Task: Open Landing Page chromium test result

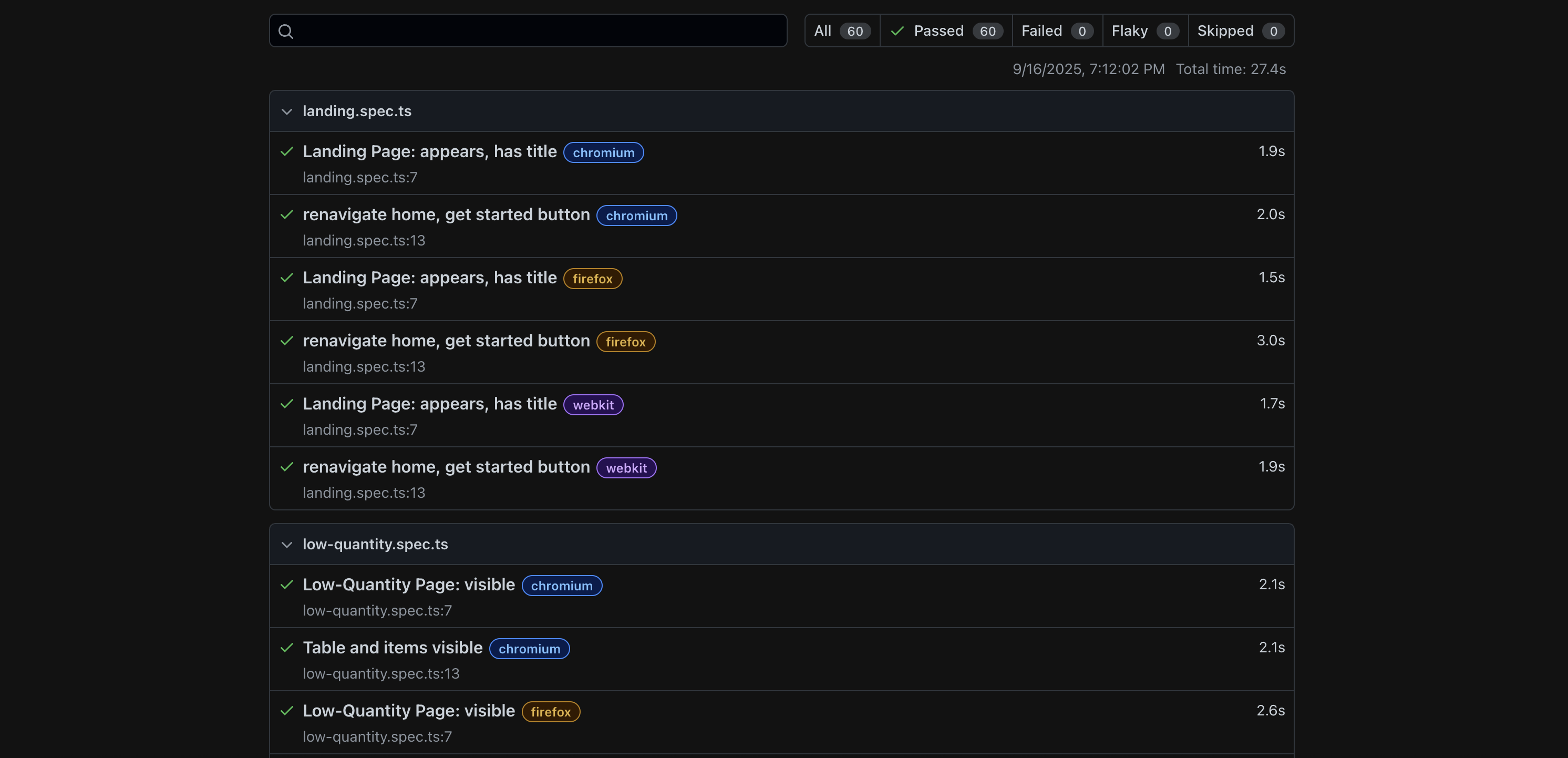Action: tap(429, 151)
